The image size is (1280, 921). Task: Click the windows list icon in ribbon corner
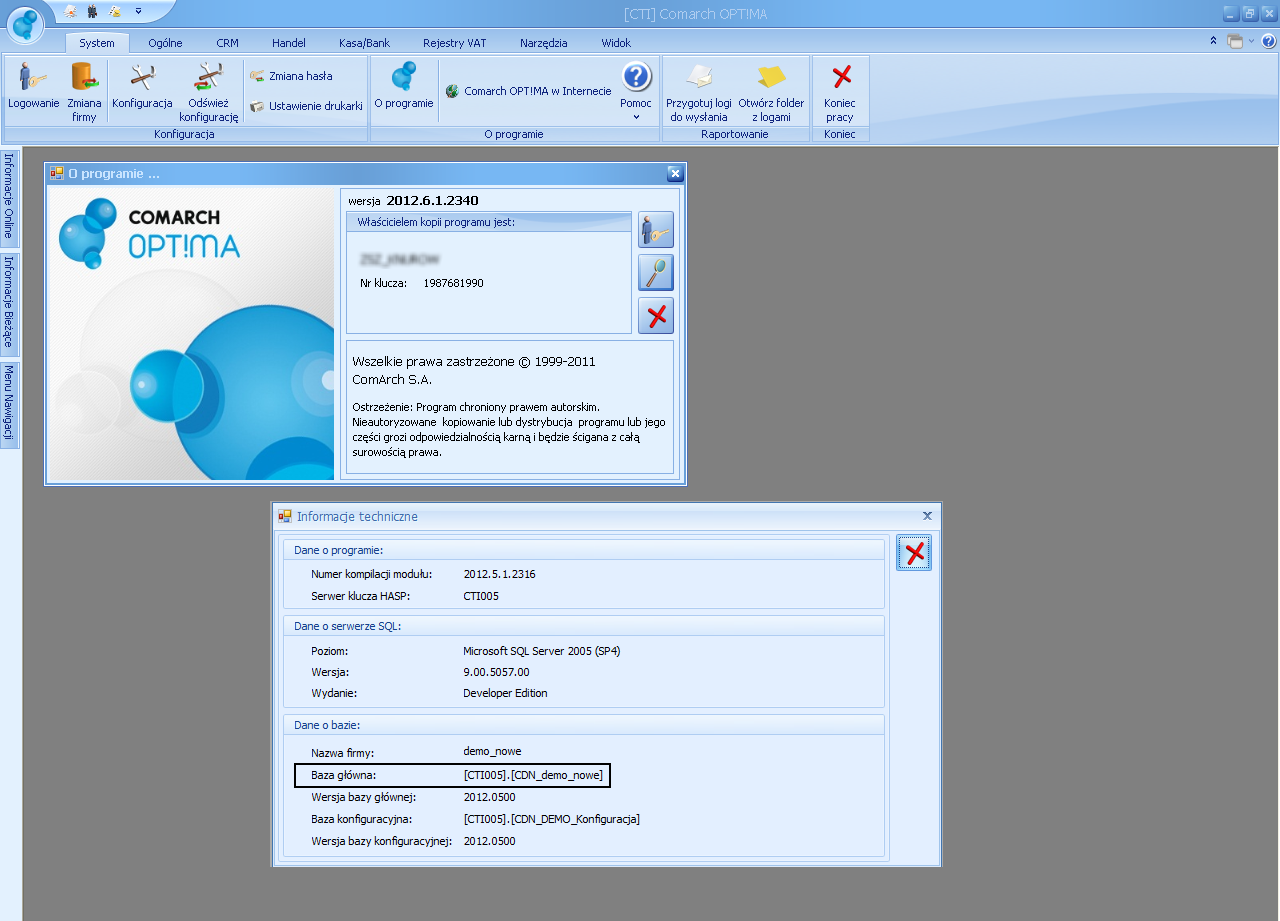pyautogui.click(x=1235, y=41)
